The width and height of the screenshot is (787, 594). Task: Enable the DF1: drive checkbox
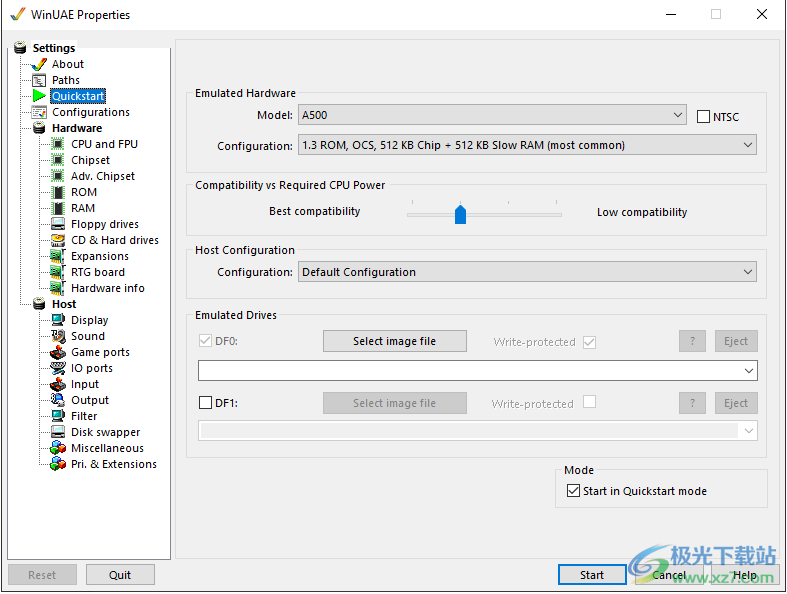(x=205, y=403)
